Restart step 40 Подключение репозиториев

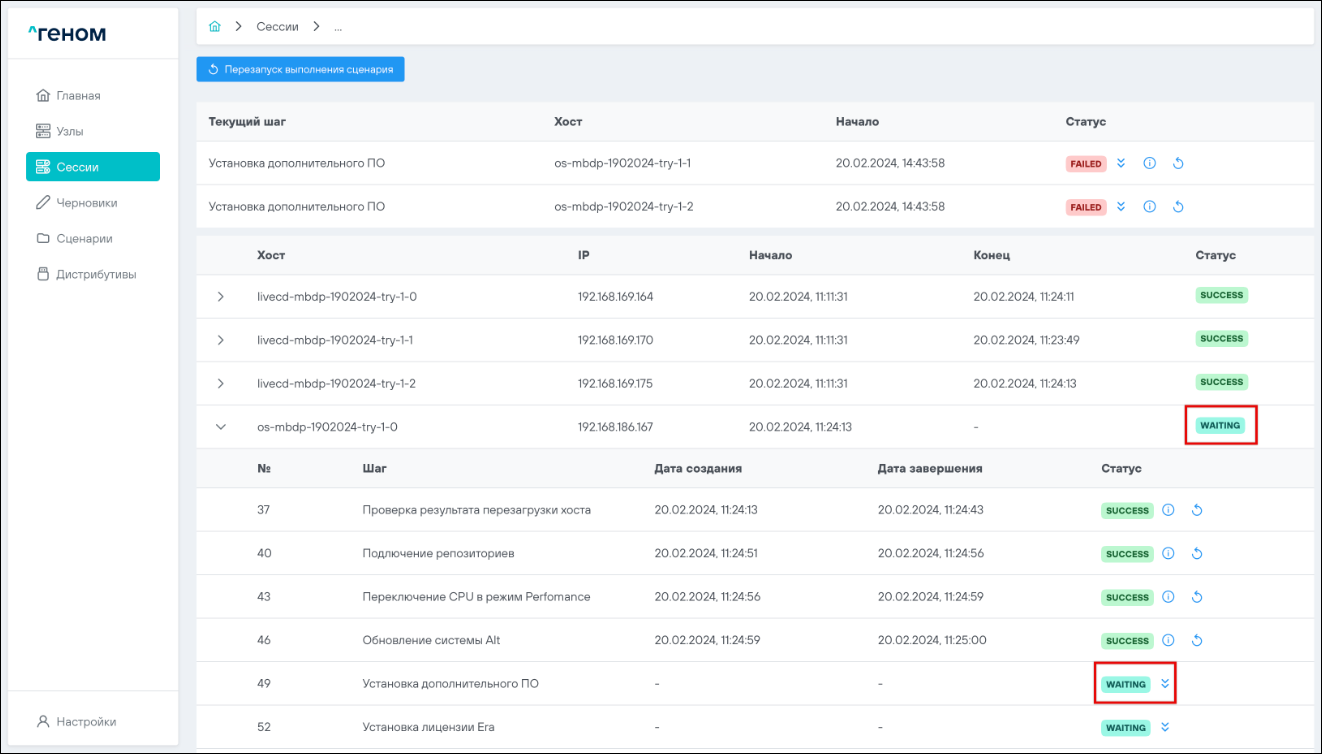point(1197,554)
